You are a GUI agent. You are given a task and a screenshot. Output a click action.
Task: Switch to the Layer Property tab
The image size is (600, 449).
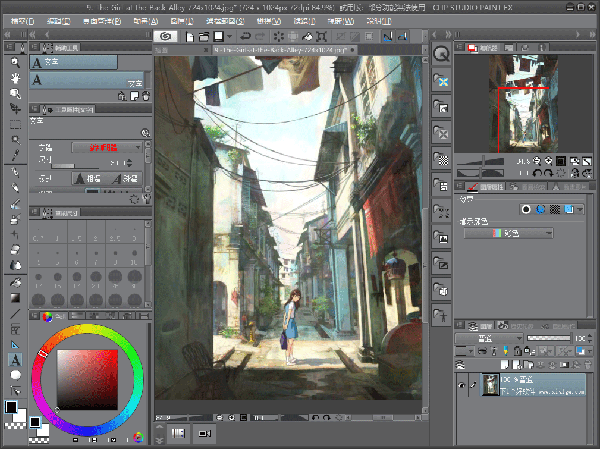[486, 187]
